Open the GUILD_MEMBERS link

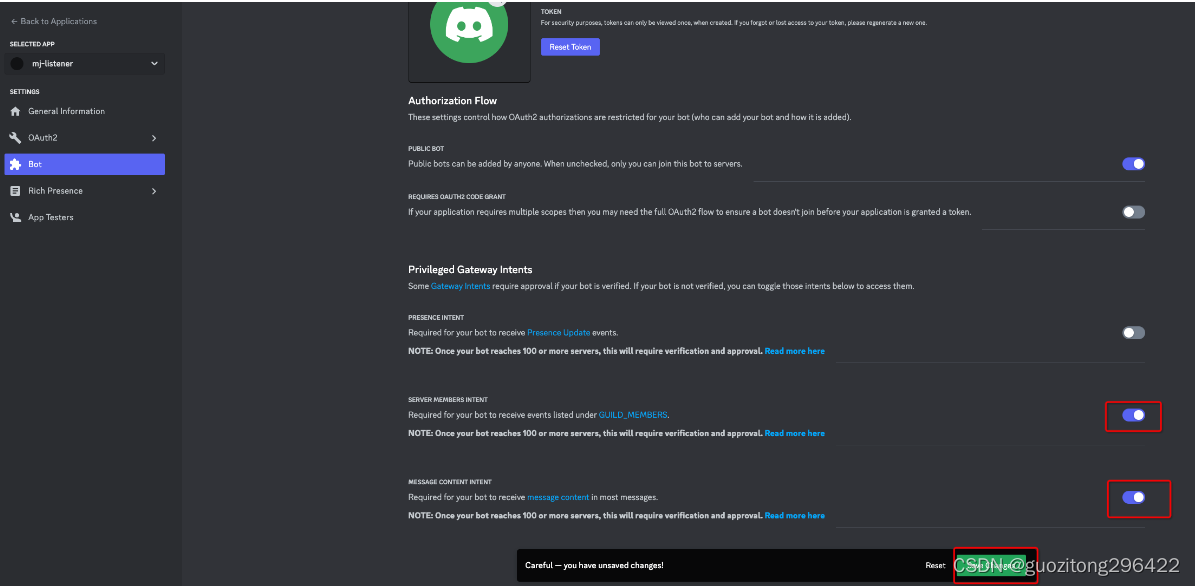pos(633,415)
